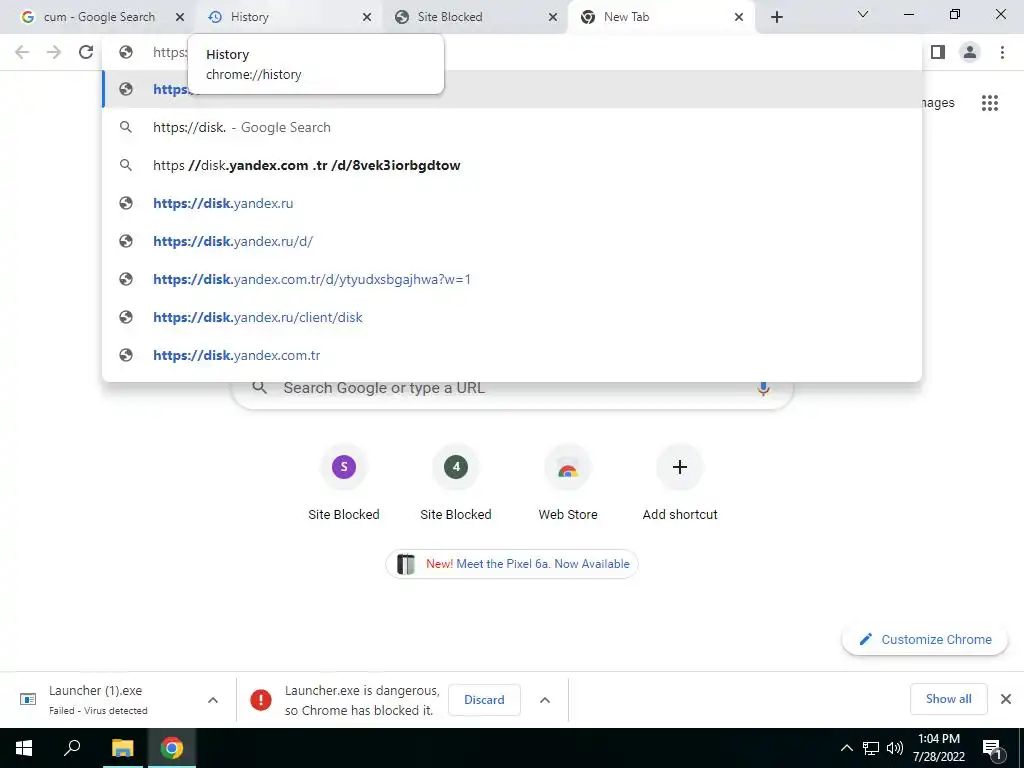The height and width of the screenshot is (768, 1024).
Task: Open the Chrome side panel
Action: coord(938,52)
